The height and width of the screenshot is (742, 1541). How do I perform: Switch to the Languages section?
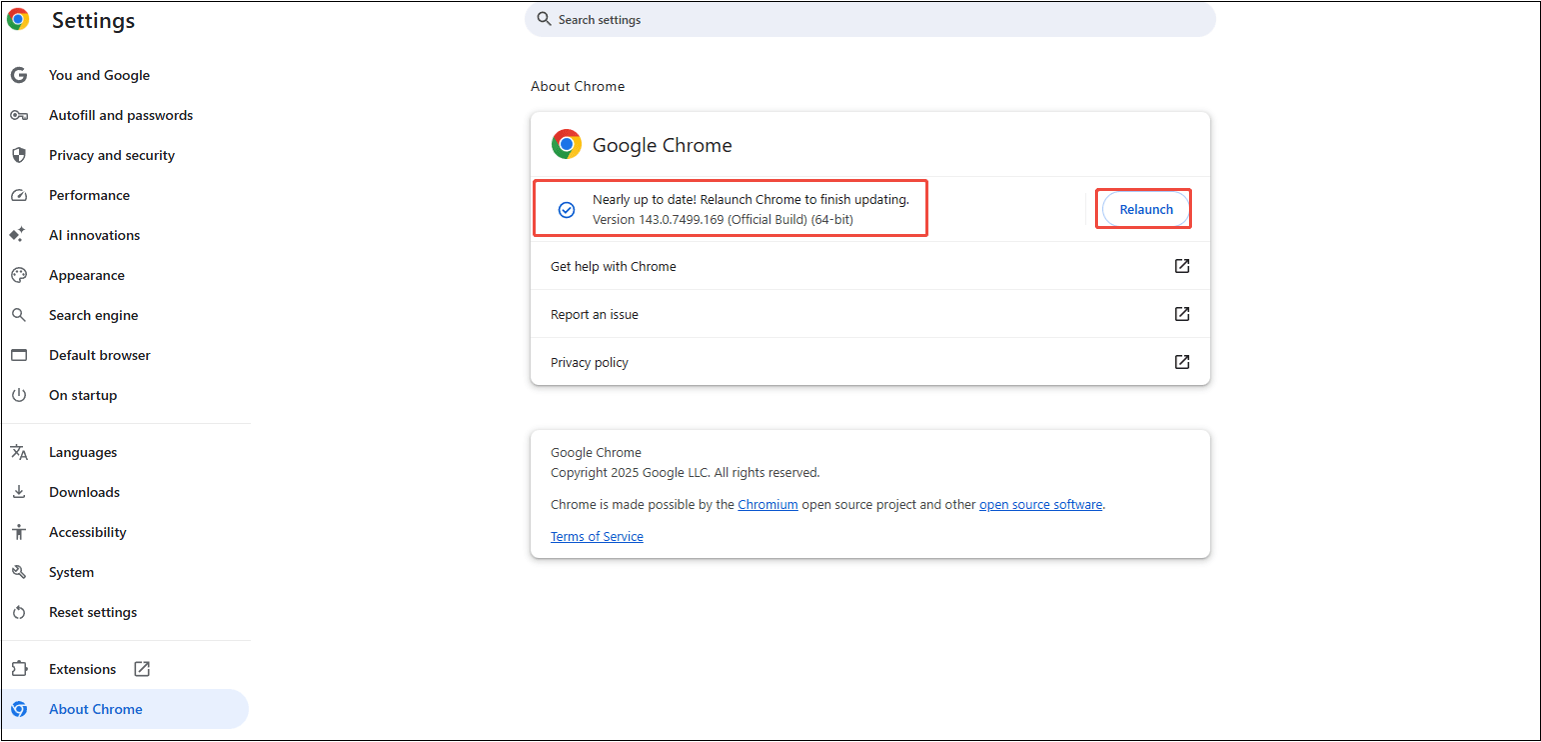(x=83, y=452)
